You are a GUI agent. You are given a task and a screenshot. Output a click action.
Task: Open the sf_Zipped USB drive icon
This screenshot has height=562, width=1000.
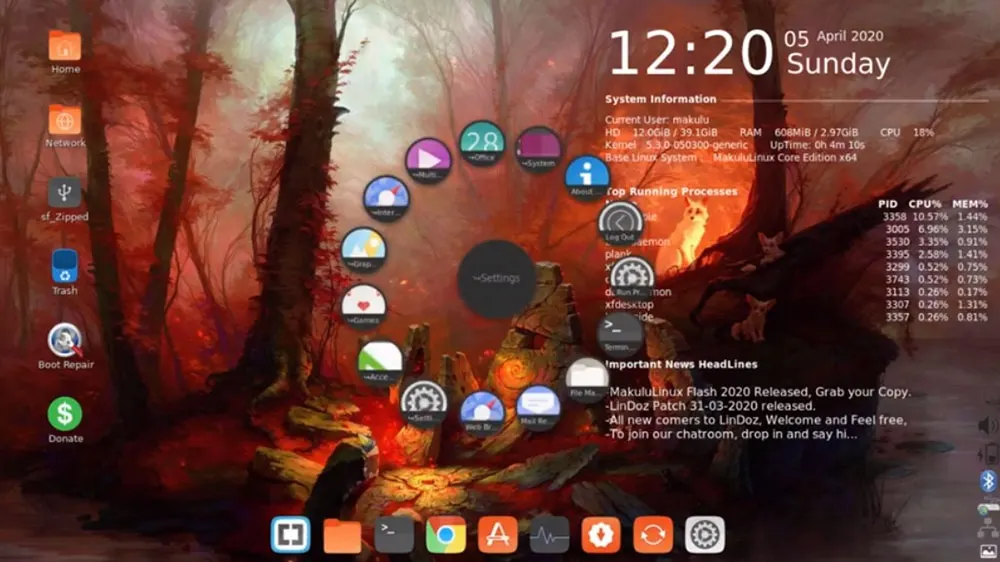[x=65, y=193]
